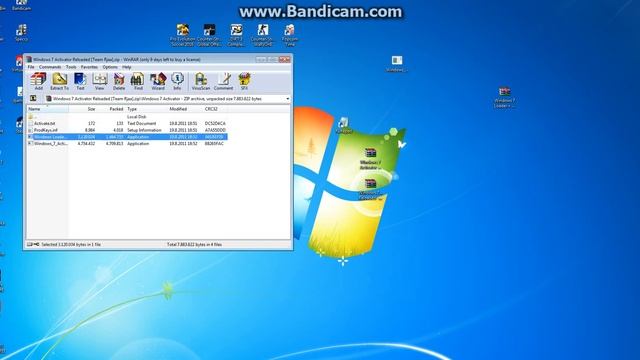Select the DiRT 3 desktop shortcut
This screenshot has width=640, height=360.
pos(236,35)
